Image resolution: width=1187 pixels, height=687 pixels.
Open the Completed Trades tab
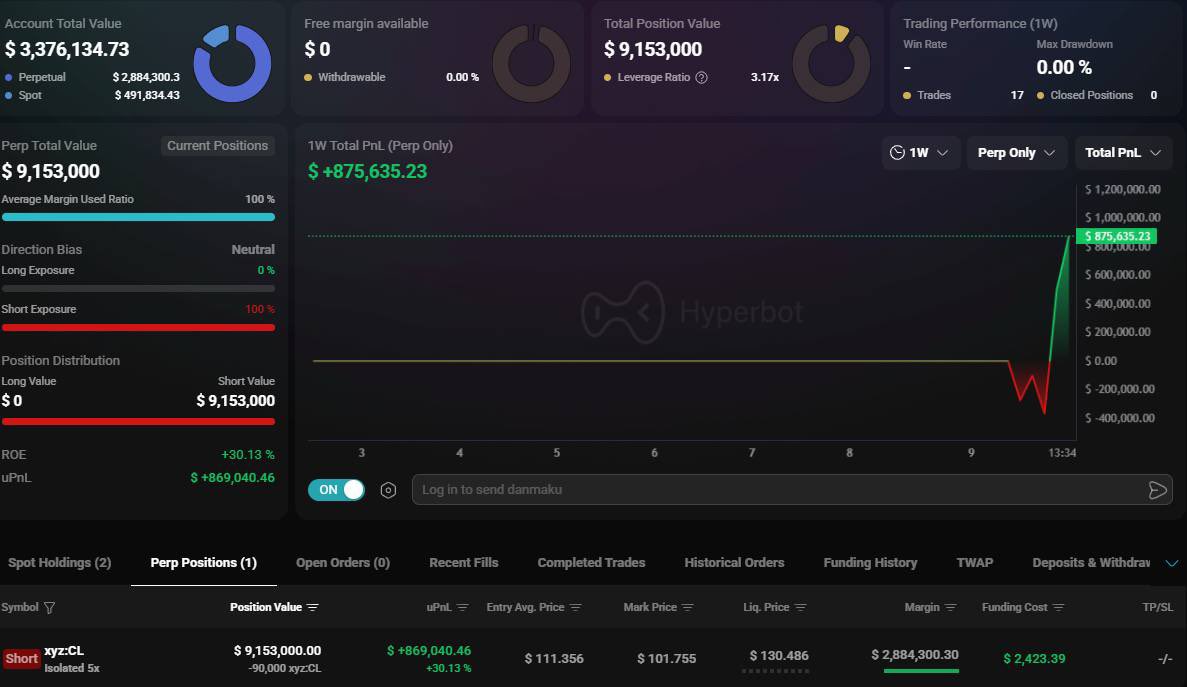click(591, 563)
